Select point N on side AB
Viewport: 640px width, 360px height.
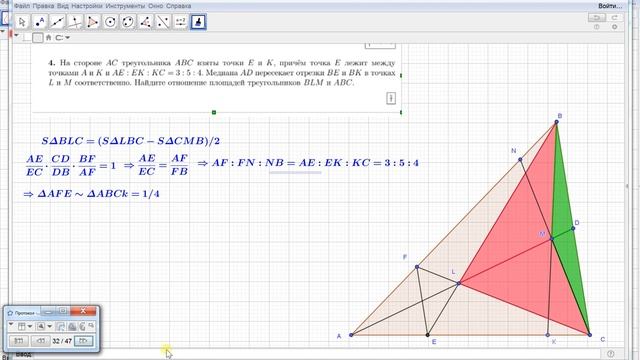click(x=520, y=160)
